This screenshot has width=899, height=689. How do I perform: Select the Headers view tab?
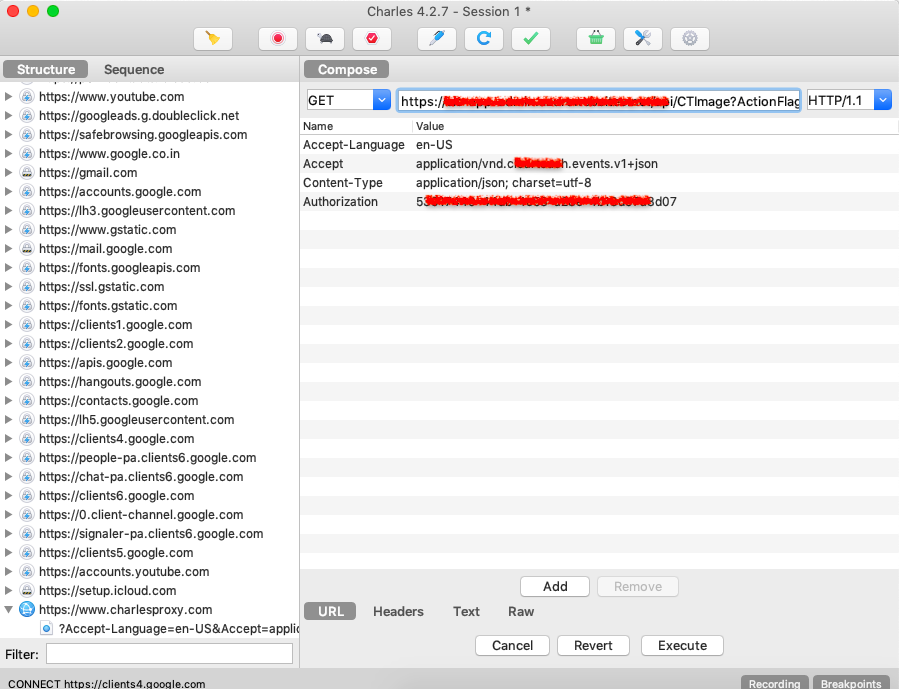coord(398,611)
